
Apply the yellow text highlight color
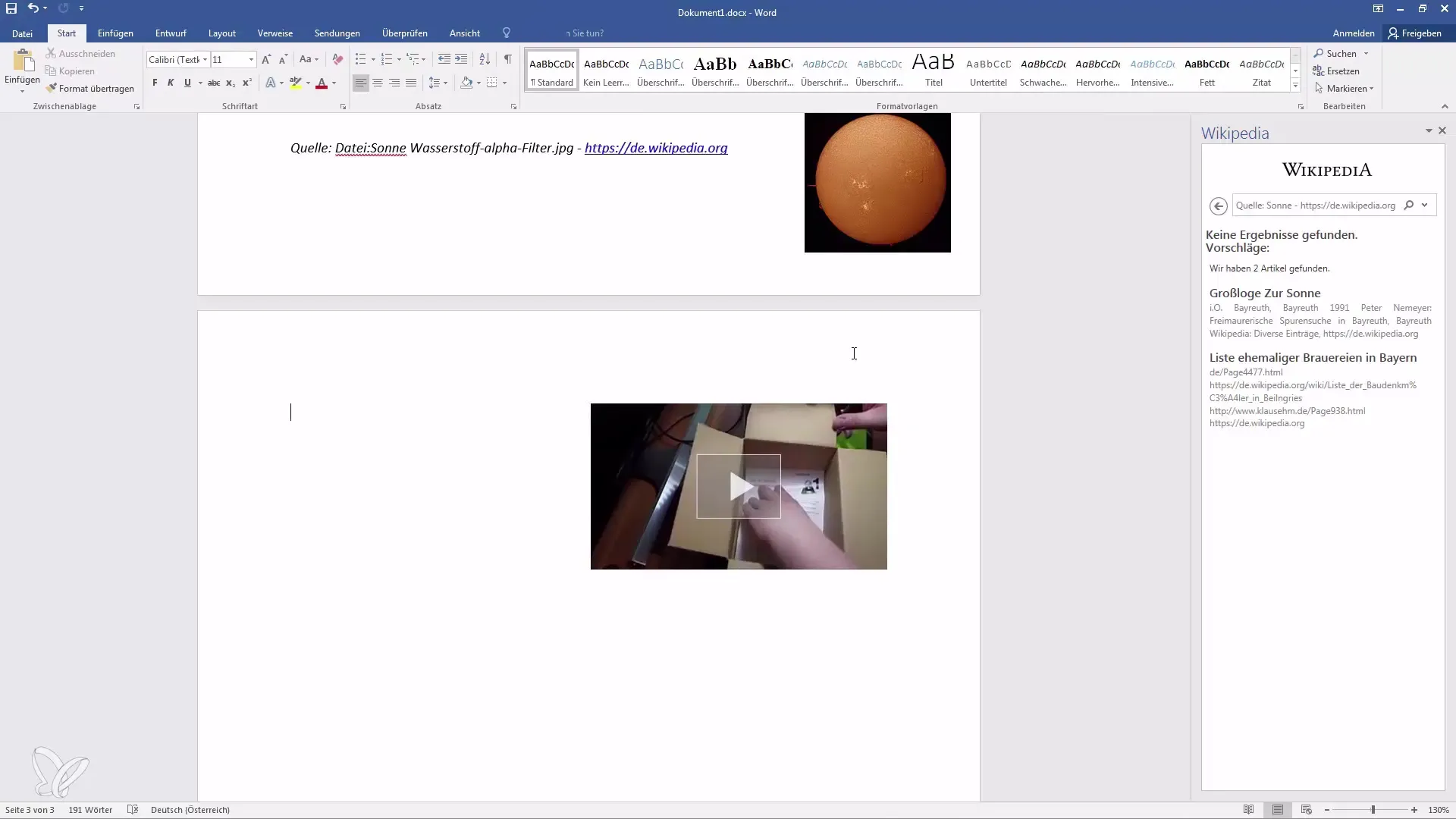296,83
